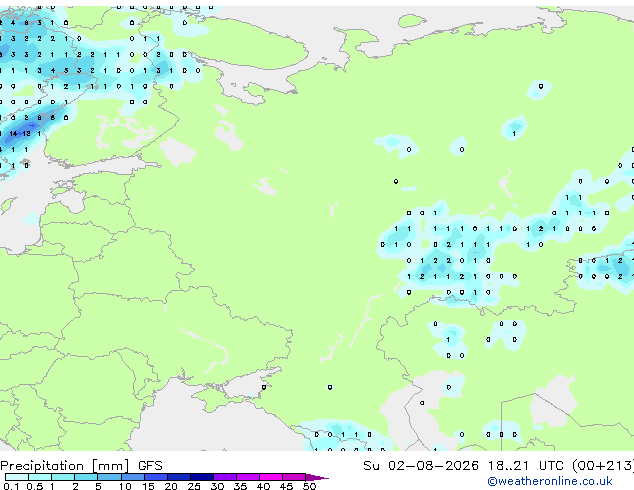This screenshot has height=490, width=634.
Task: Click the 5–10 mm legend color swatch
Action: [109, 477]
